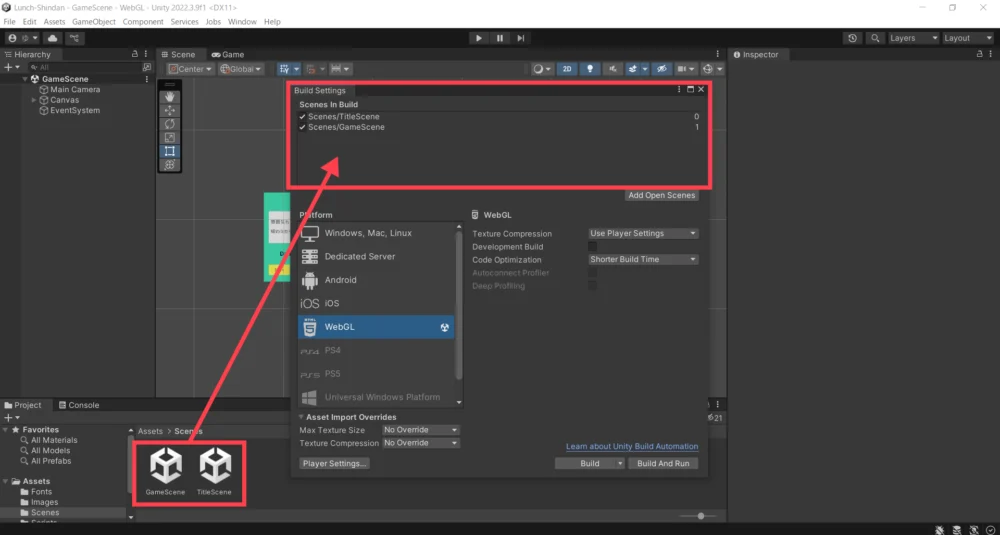Select the TitleScene asset in Project

click(x=214, y=472)
